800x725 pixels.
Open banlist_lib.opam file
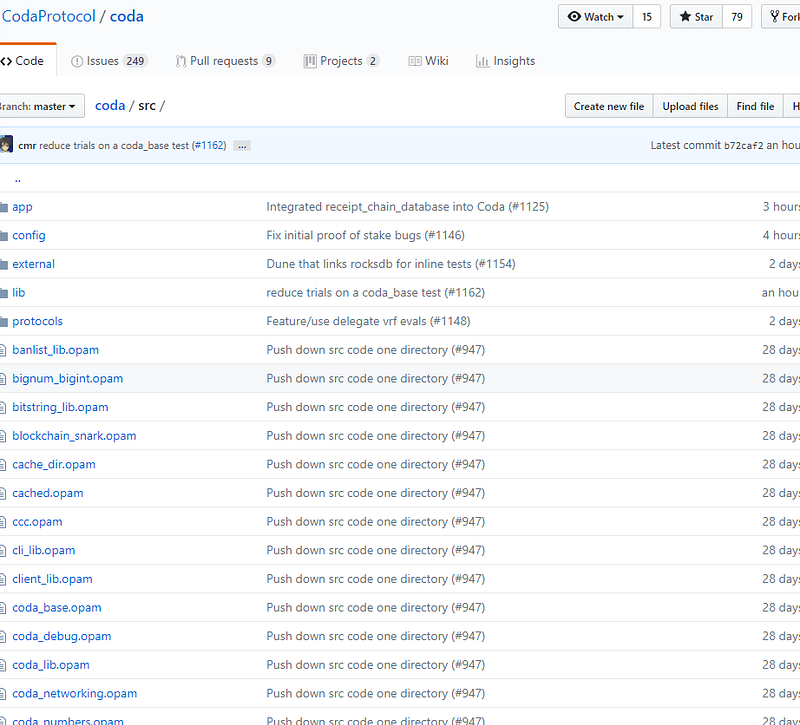click(56, 350)
